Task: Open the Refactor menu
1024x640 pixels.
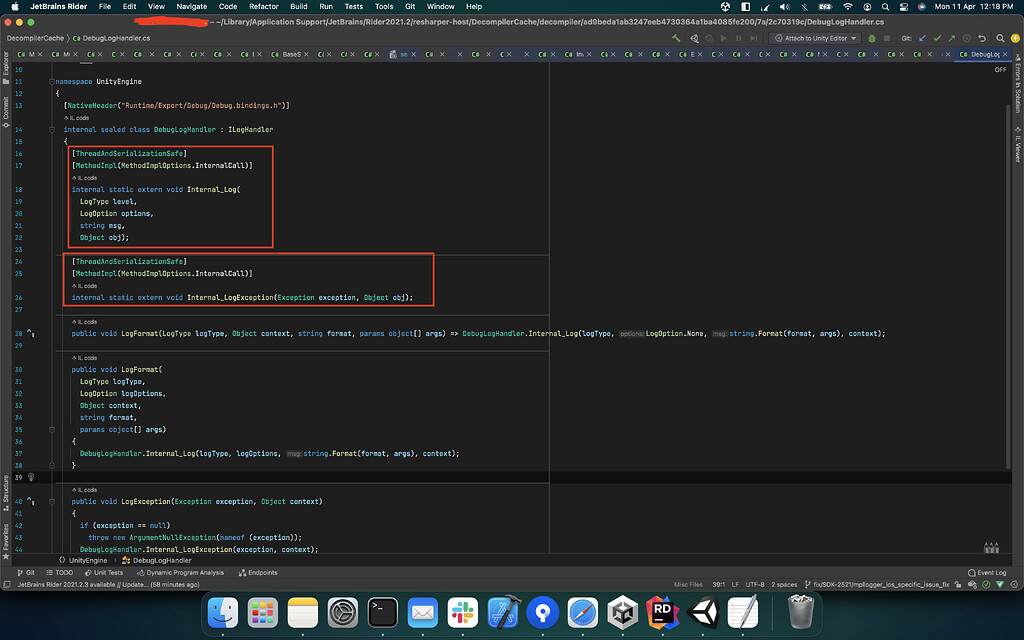Action: click(263, 6)
